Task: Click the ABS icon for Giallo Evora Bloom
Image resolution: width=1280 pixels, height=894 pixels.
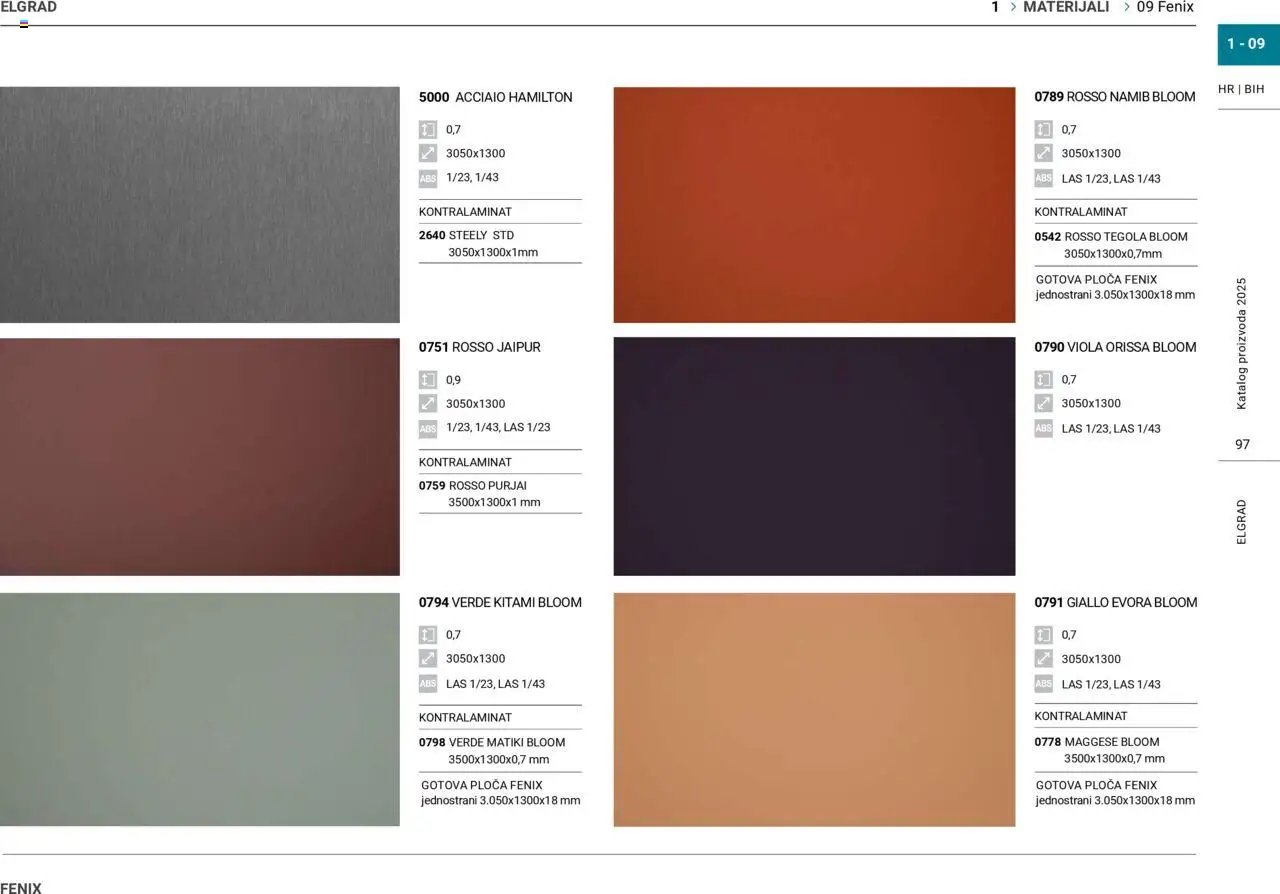Action: [1044, 684]
